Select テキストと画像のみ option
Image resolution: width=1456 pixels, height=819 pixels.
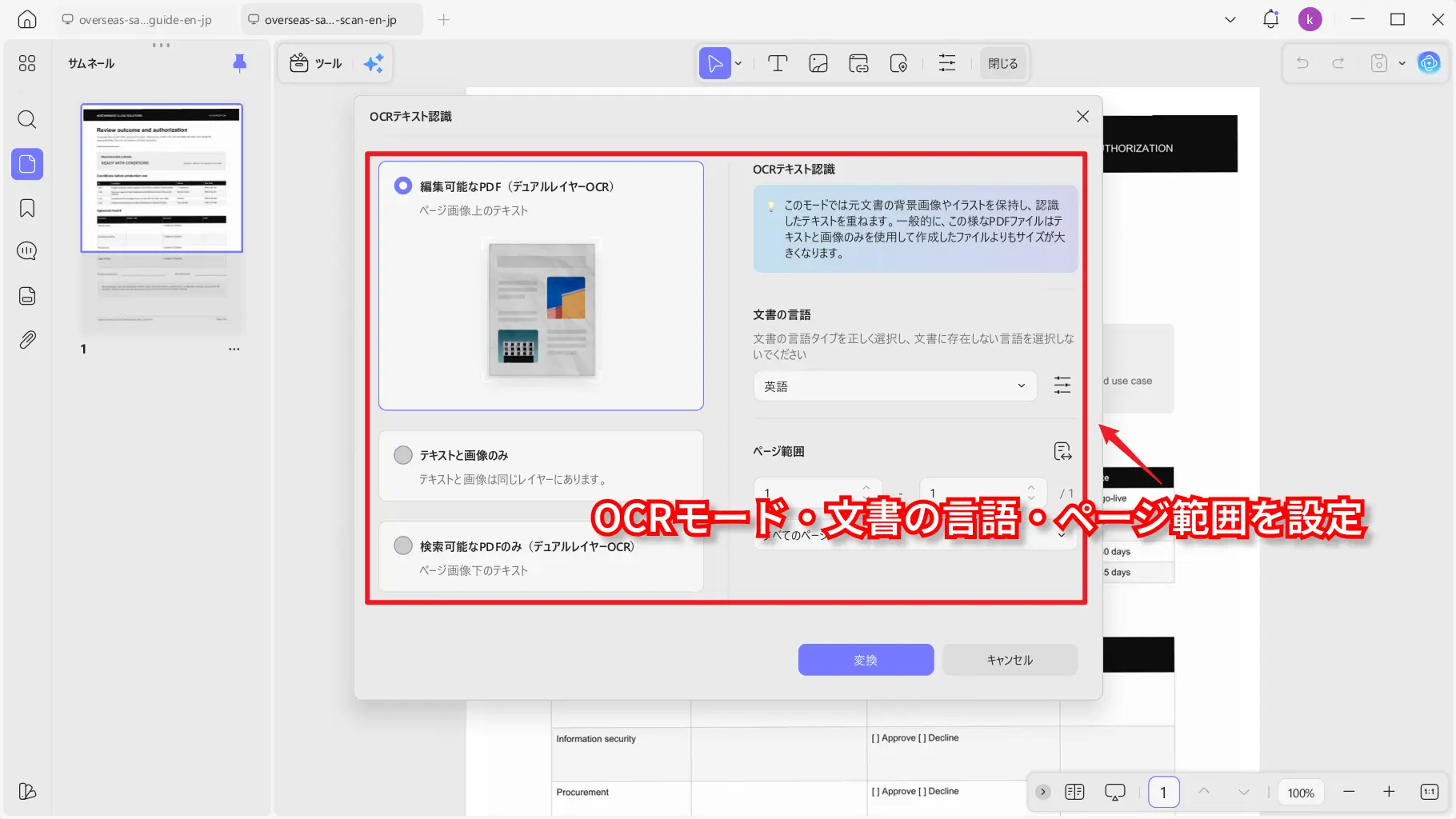click(541, 466)
